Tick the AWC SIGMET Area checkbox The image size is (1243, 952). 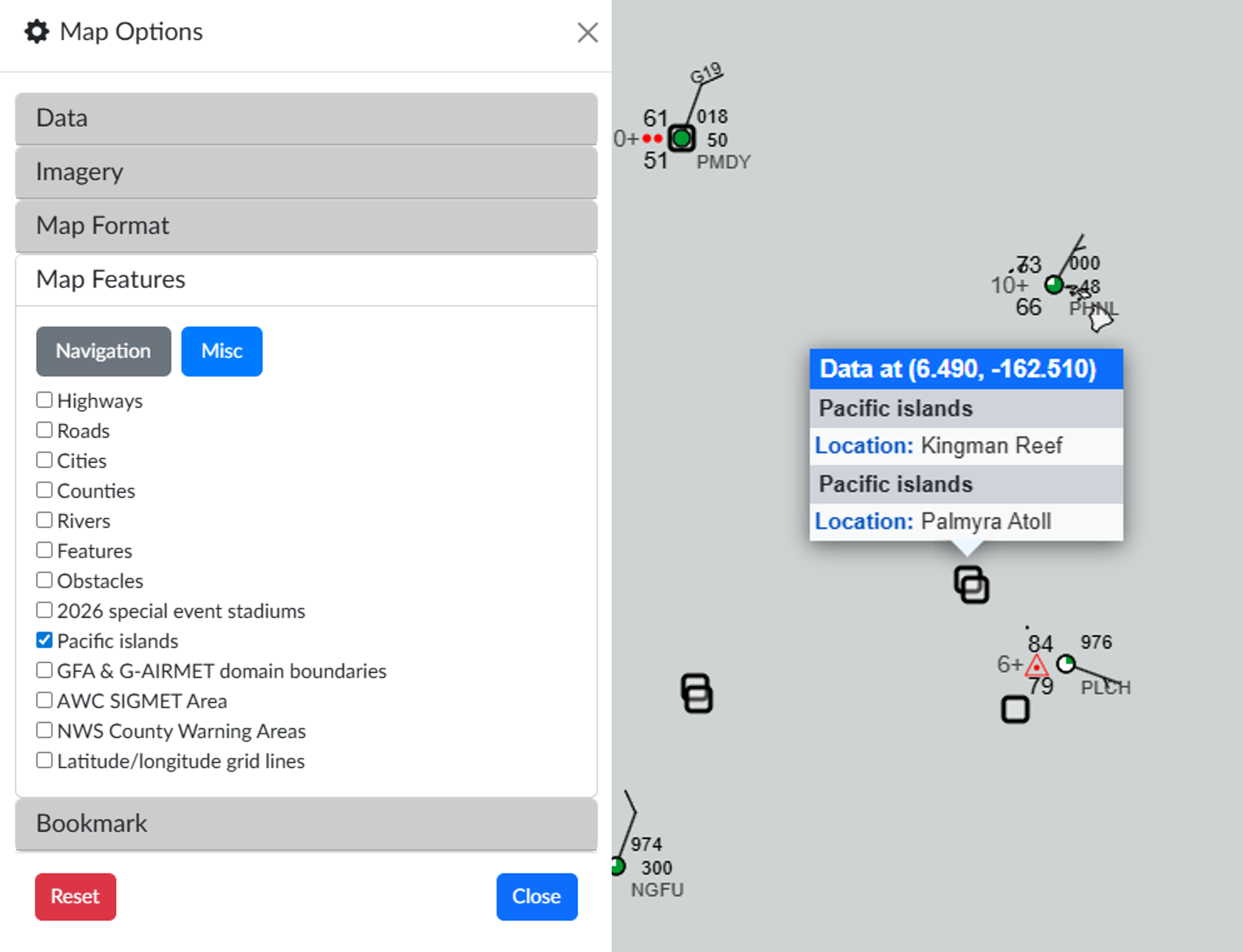[44, 700]
